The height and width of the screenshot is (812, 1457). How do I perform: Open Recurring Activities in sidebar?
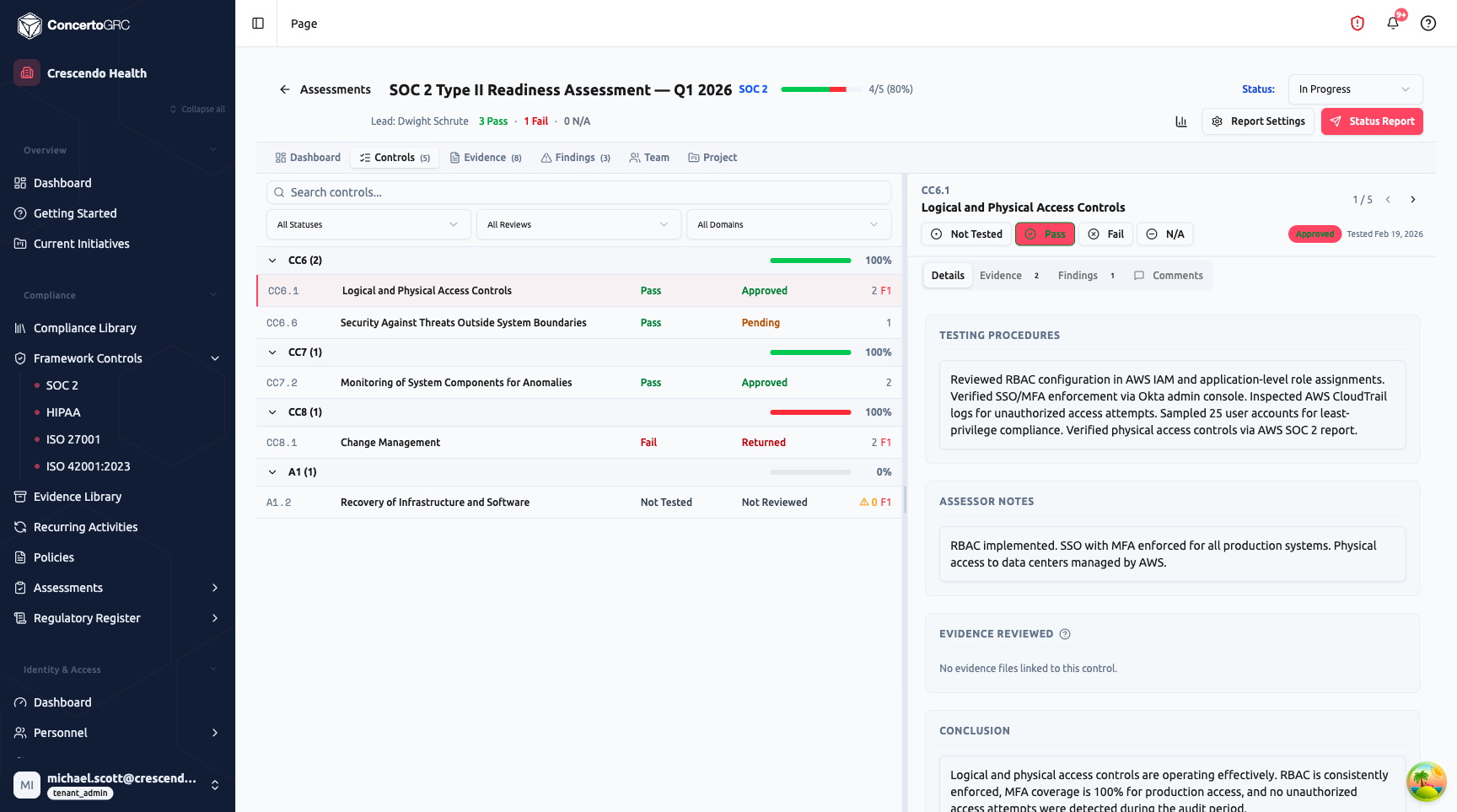(x=85, y=527)
